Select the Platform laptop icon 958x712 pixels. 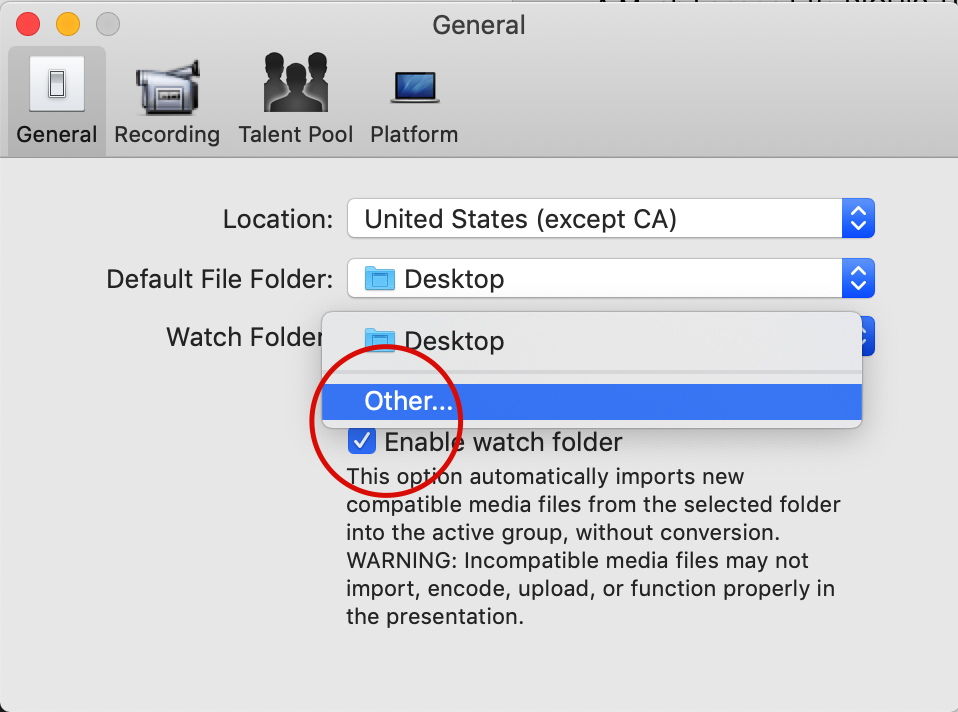tap(414, 88)
